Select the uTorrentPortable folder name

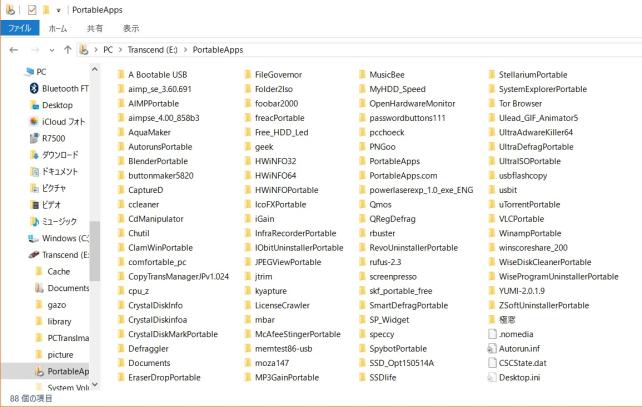(x=529, y=204)
